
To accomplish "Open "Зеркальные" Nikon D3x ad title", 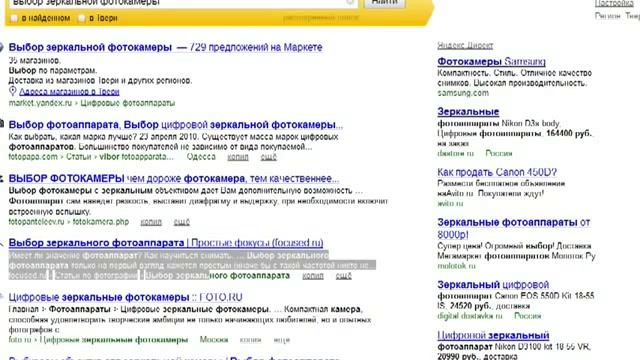I will click(468, 111).
